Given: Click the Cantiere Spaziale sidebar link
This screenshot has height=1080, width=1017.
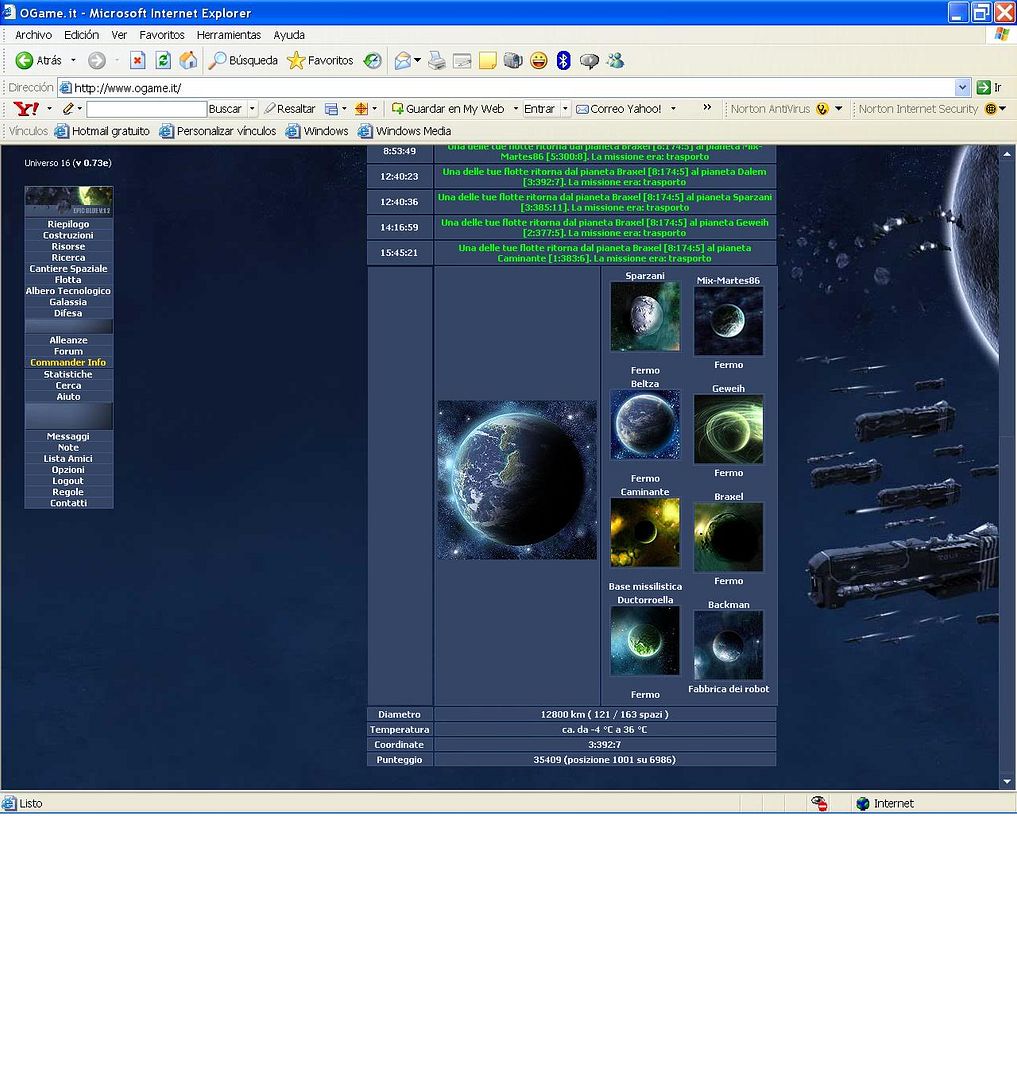Looking at the screenshot, I should point(68,269).
